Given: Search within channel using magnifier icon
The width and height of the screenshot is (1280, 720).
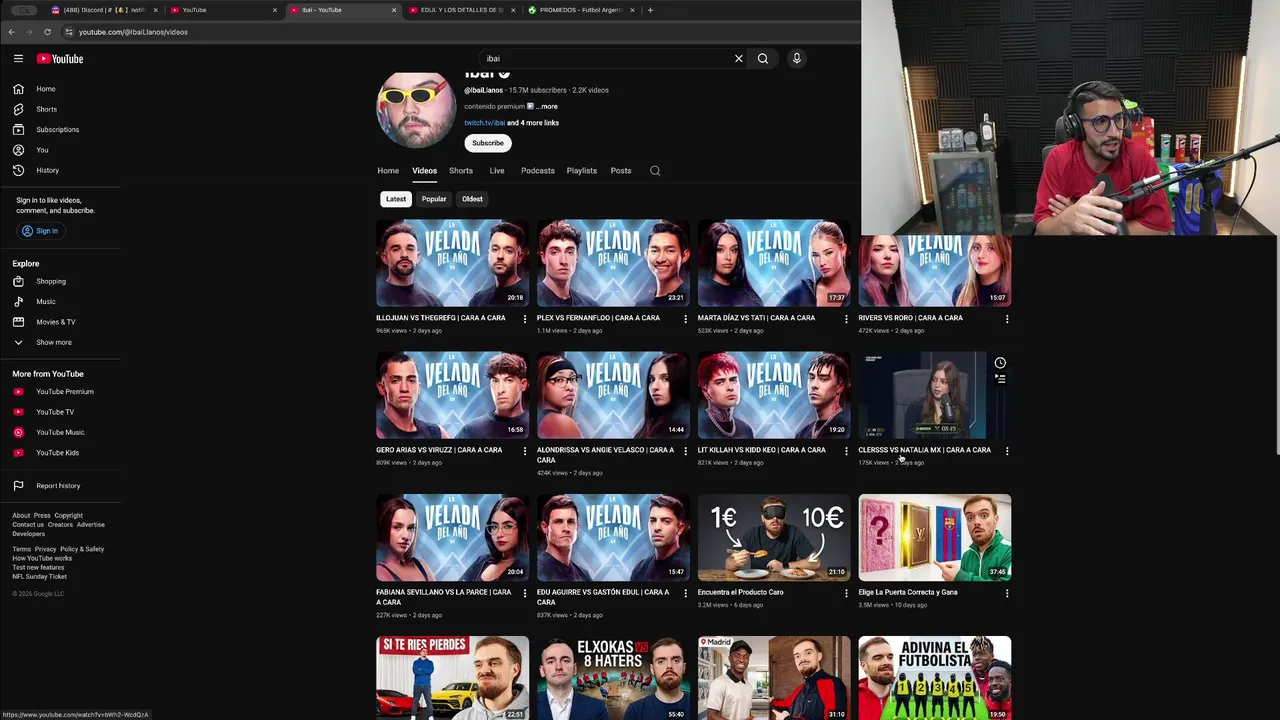Looking at the screenshot, I should pos(655,171).
